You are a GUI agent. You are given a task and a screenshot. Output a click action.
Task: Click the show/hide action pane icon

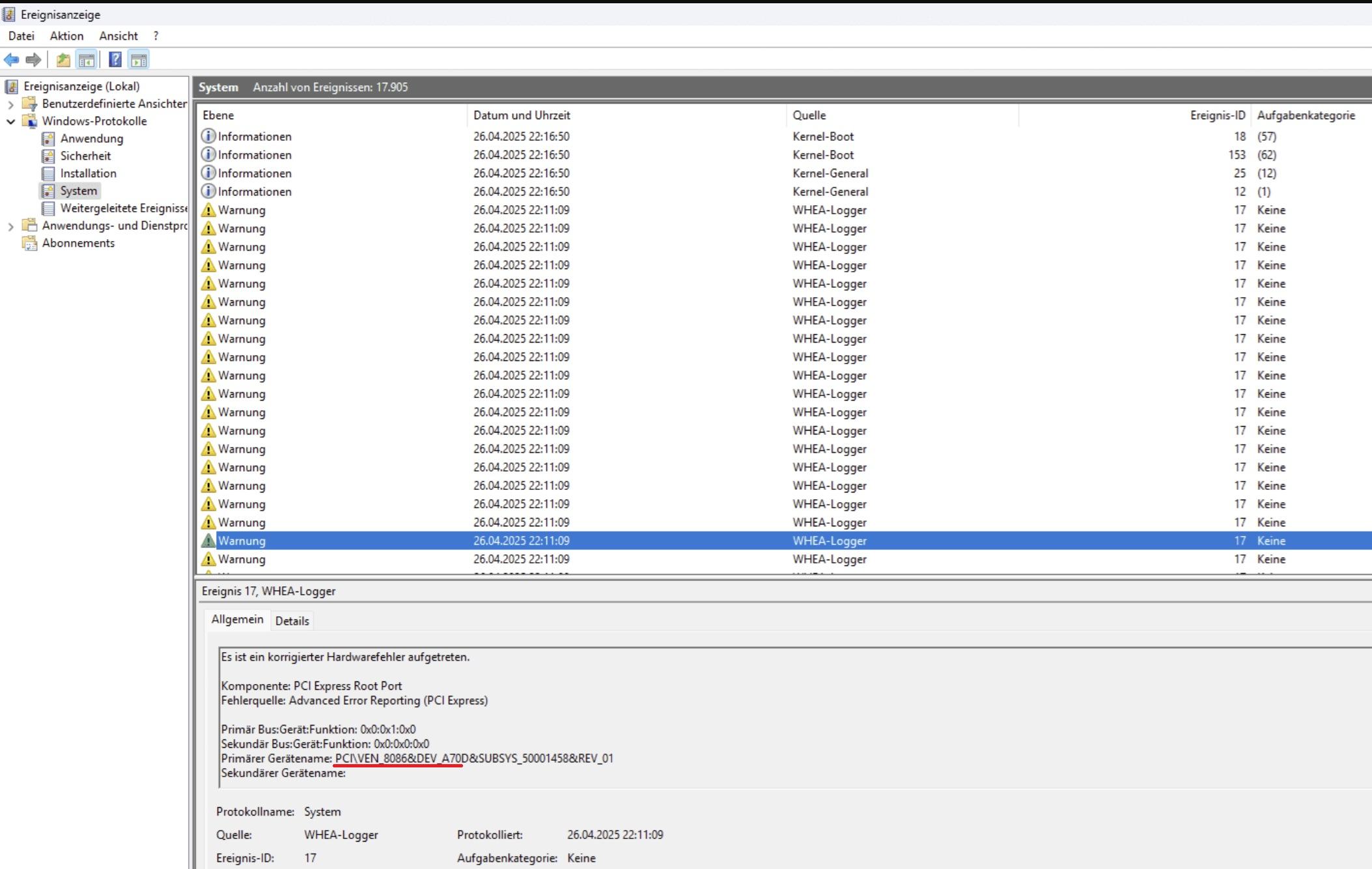(138, 60)
